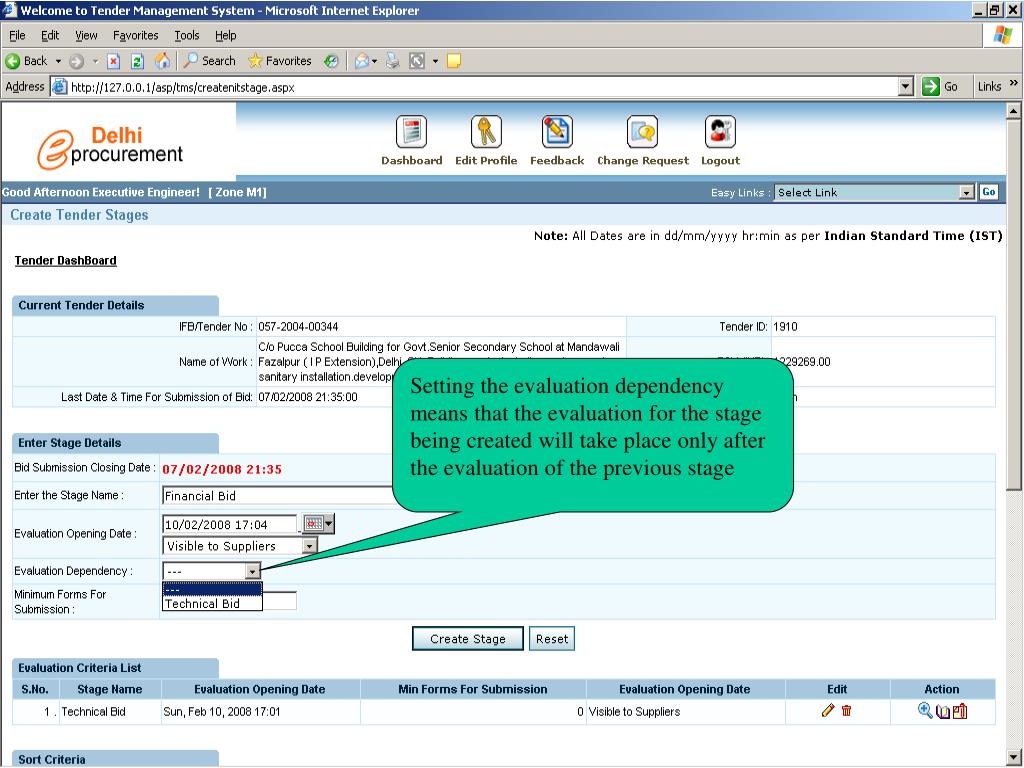This screenshot has height=768, width=1024.
Task: Open the File menu
Action: 17,35
